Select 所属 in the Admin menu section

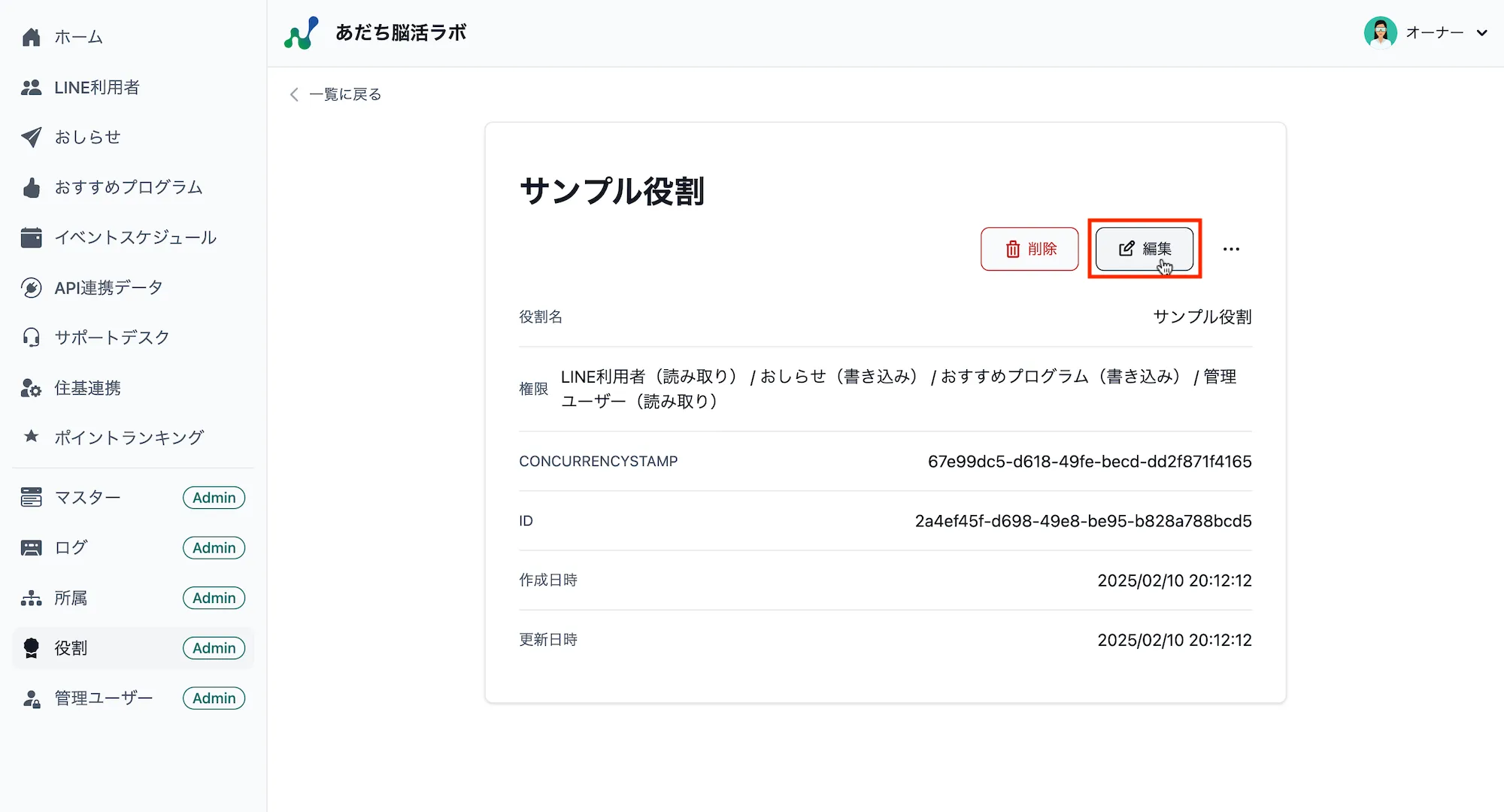tap(71, 598)
